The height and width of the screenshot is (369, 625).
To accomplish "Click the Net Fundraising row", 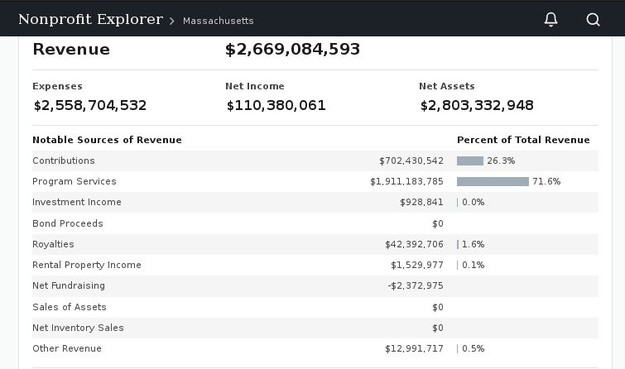I will pos(315,286).
